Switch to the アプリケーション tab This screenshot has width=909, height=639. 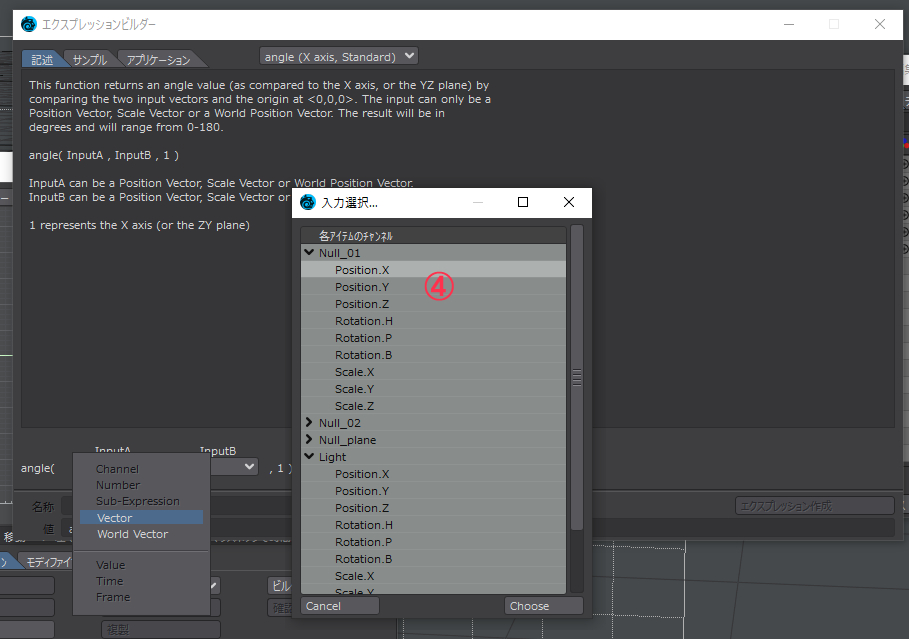[158, 60]
